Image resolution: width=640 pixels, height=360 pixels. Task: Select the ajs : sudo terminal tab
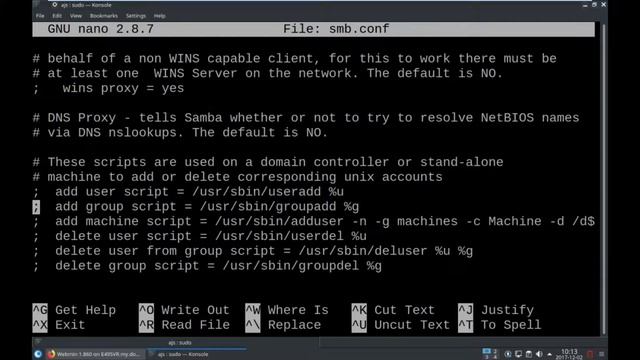[180, 343]
